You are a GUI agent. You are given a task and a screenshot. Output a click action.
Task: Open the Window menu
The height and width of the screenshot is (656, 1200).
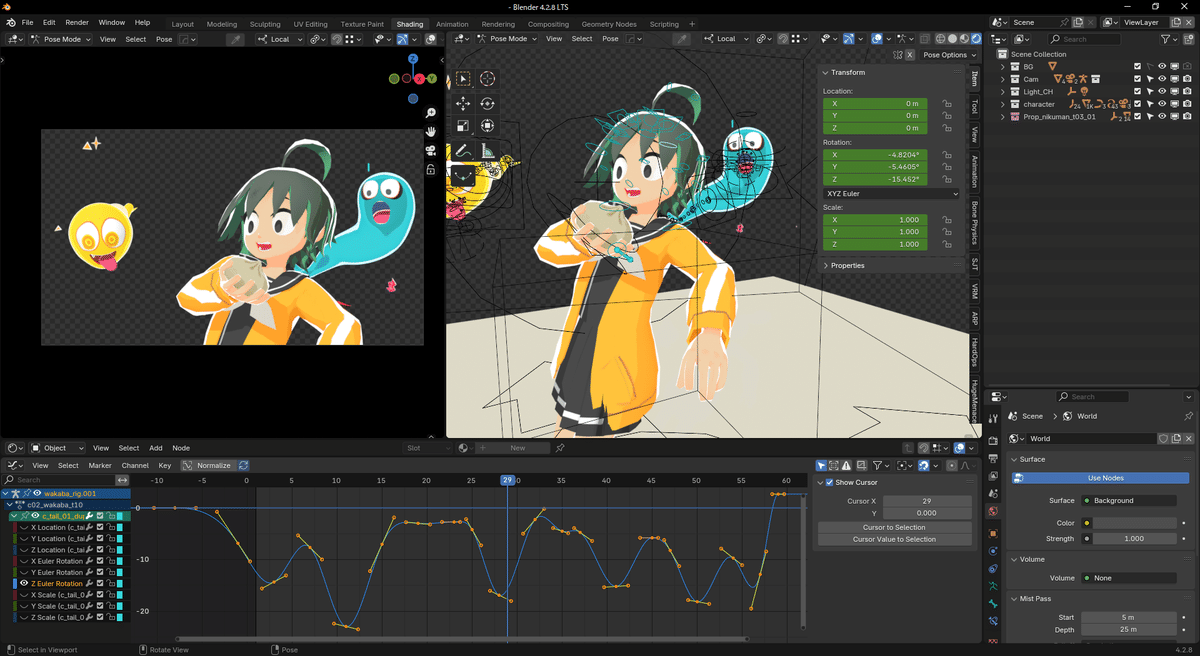coord(111,22)
